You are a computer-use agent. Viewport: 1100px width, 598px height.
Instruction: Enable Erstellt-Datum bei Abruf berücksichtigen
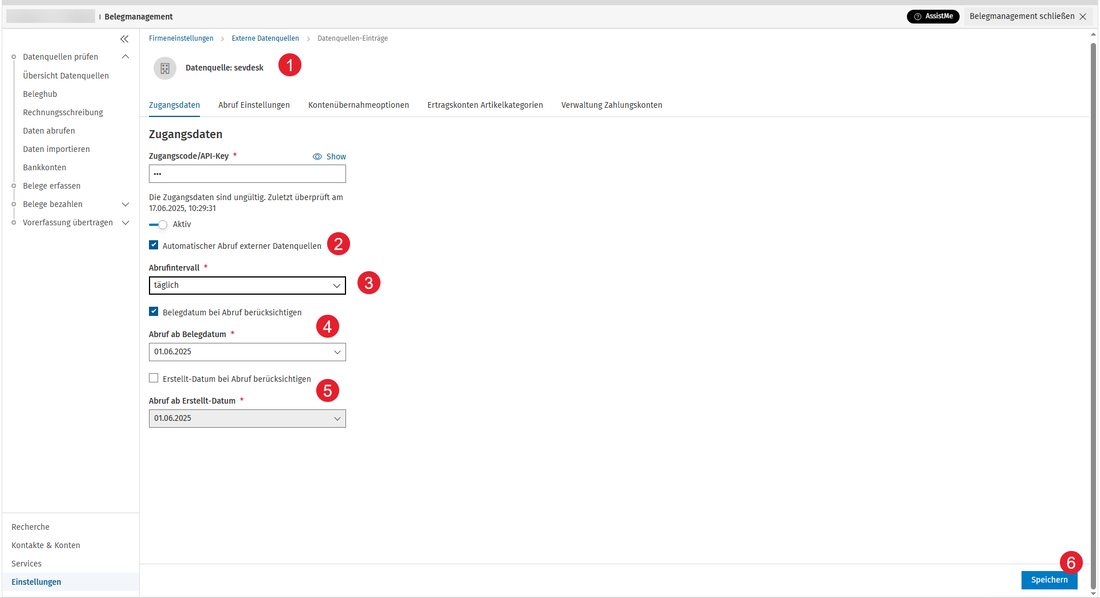pos(154,378)
